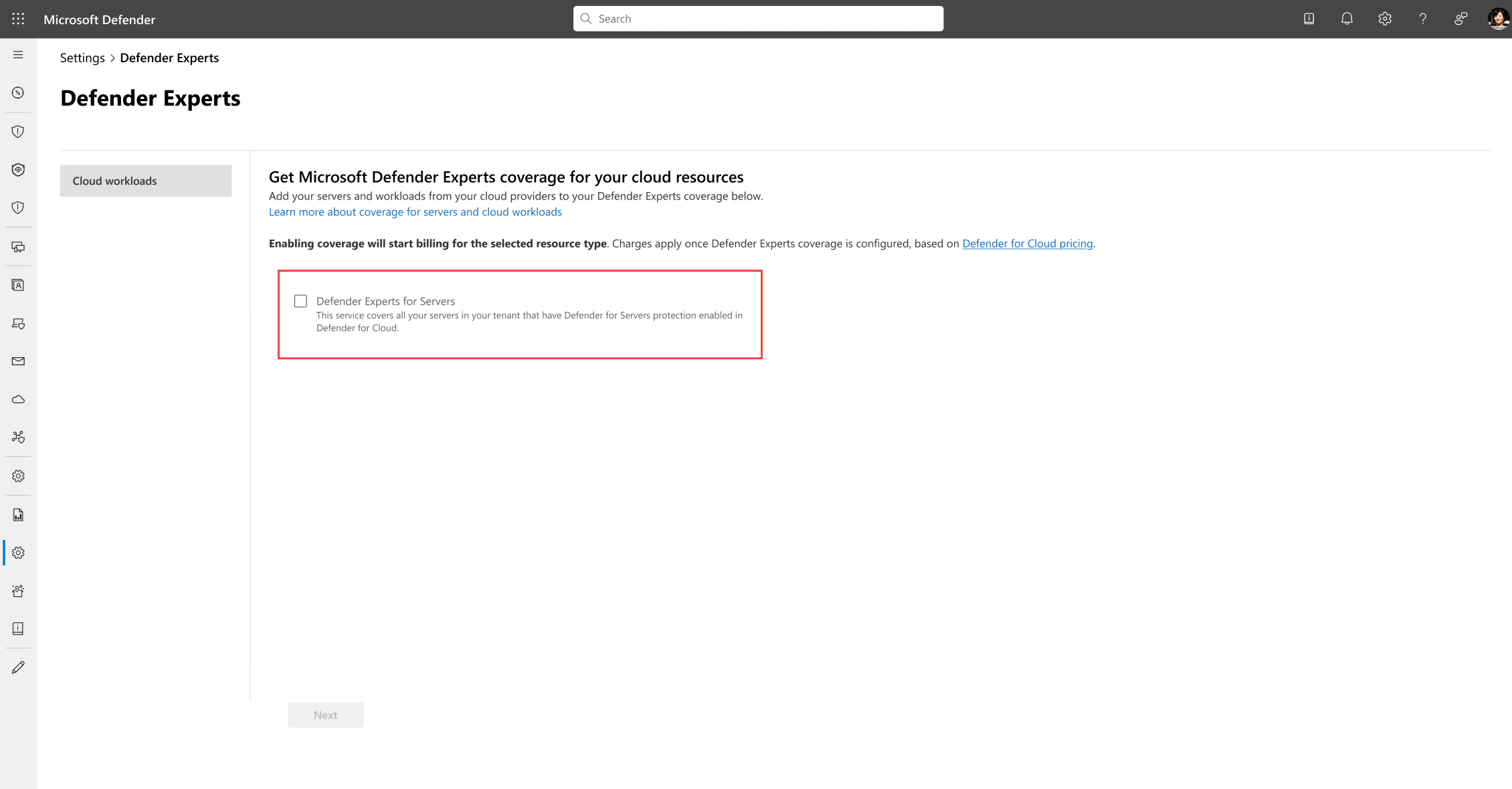Screen dimensions: 1512x789
Task: Open Help question mark icon
Action: [1423, 19]
